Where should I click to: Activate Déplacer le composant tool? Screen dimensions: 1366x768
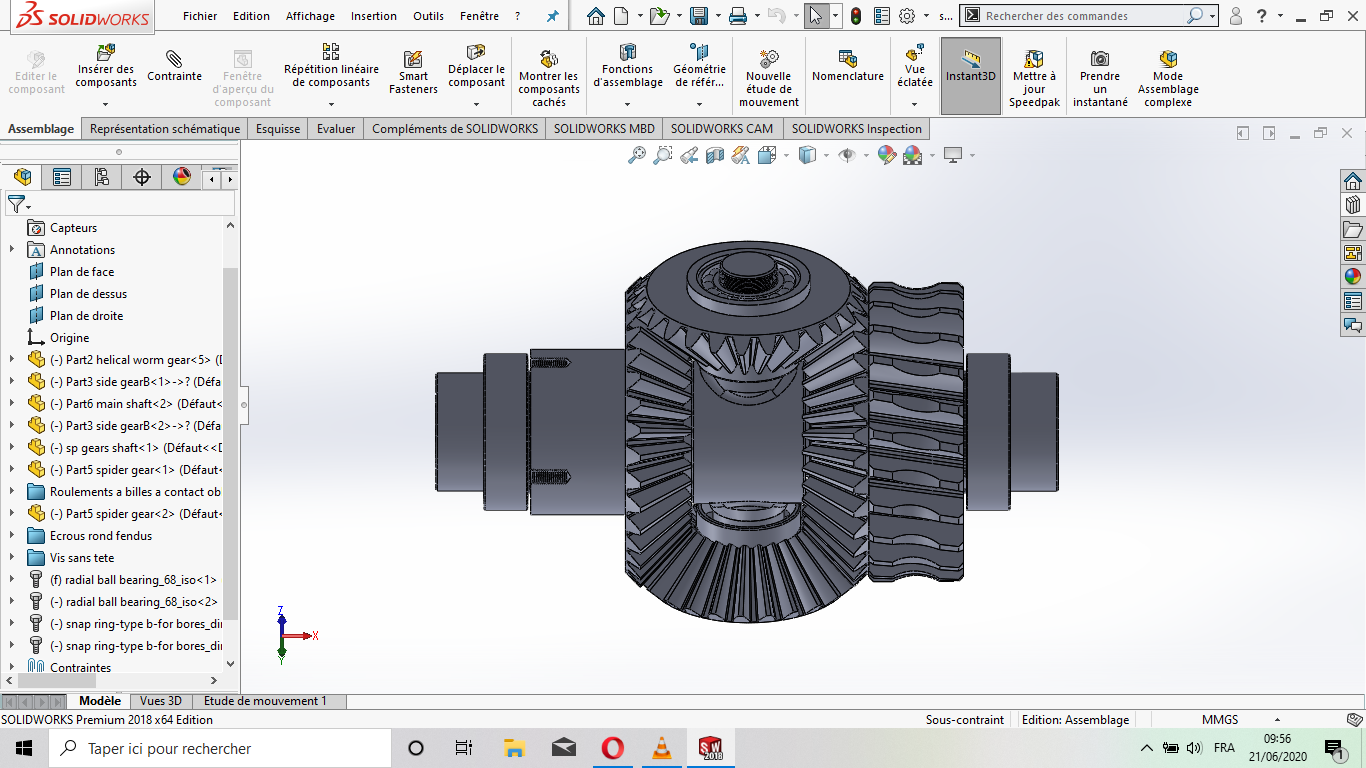point(476,66)
